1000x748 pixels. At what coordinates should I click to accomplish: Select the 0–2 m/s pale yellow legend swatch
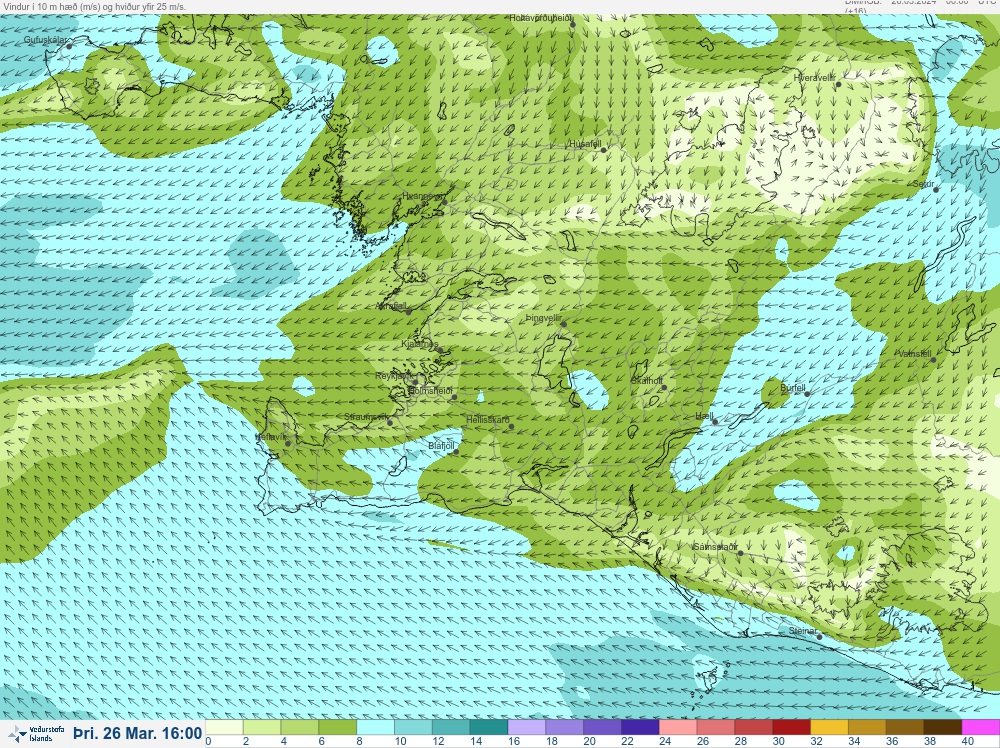(223, 727)
